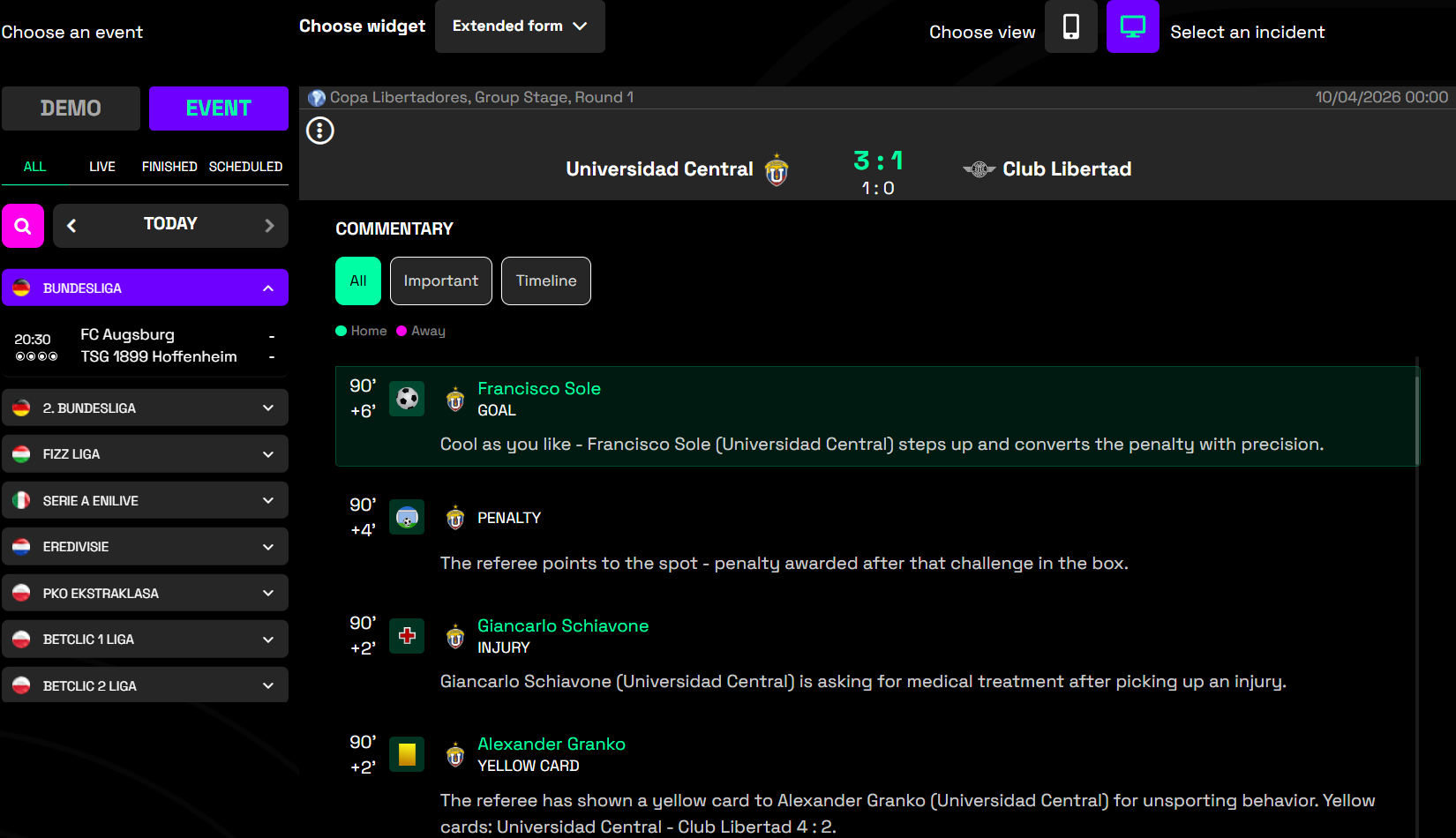This screenshot has width=1456, height=838.
Task: Expand the Betclic 2 Liga section
Action: click(145, 685)
